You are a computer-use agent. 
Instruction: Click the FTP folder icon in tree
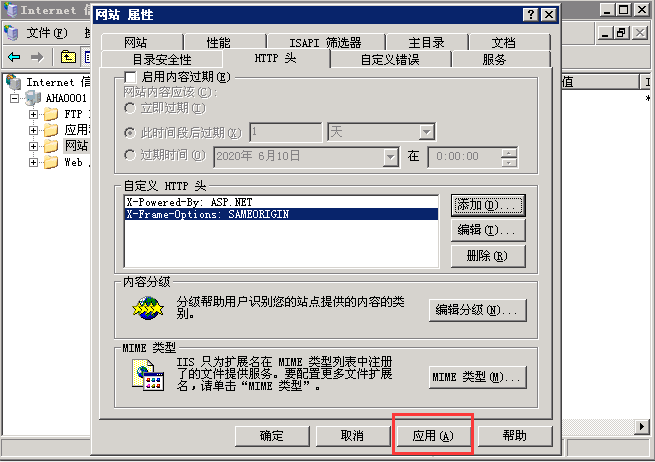51,114
